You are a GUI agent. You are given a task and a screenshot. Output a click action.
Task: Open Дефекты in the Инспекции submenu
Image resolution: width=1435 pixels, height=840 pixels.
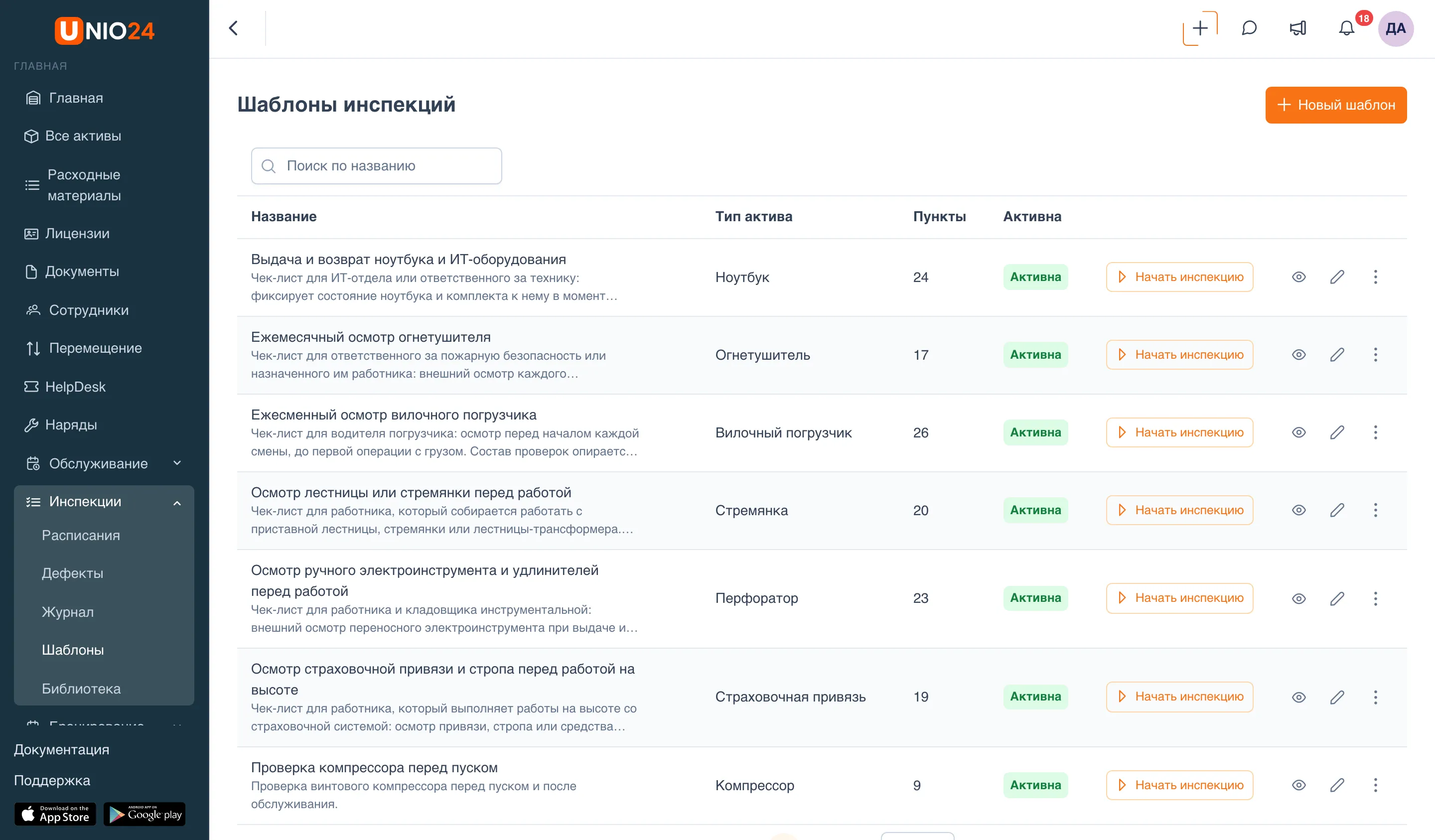point(72,573)
